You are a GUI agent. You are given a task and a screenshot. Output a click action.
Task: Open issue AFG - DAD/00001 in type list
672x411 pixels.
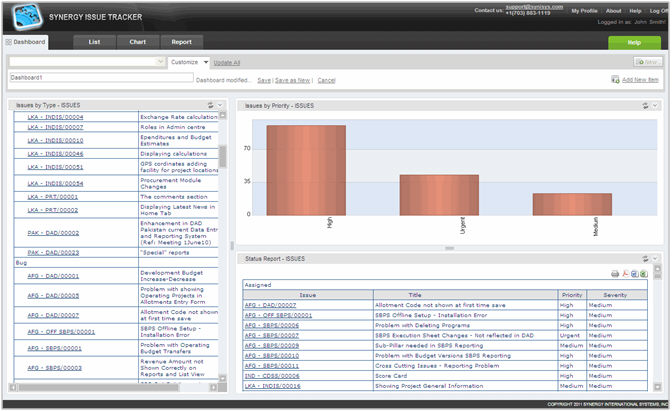(53, 276)
